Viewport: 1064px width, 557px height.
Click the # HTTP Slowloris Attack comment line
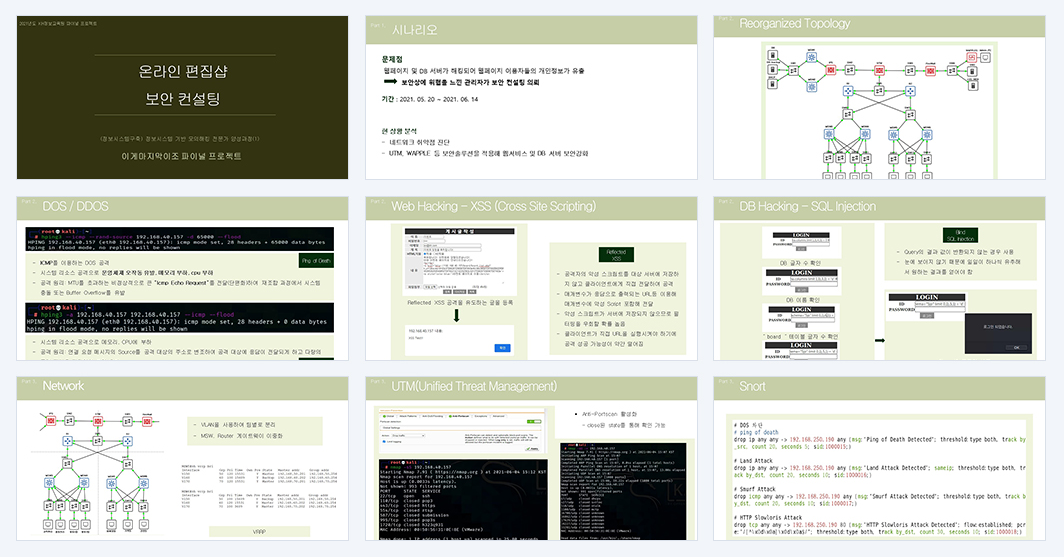pos(767,518)
